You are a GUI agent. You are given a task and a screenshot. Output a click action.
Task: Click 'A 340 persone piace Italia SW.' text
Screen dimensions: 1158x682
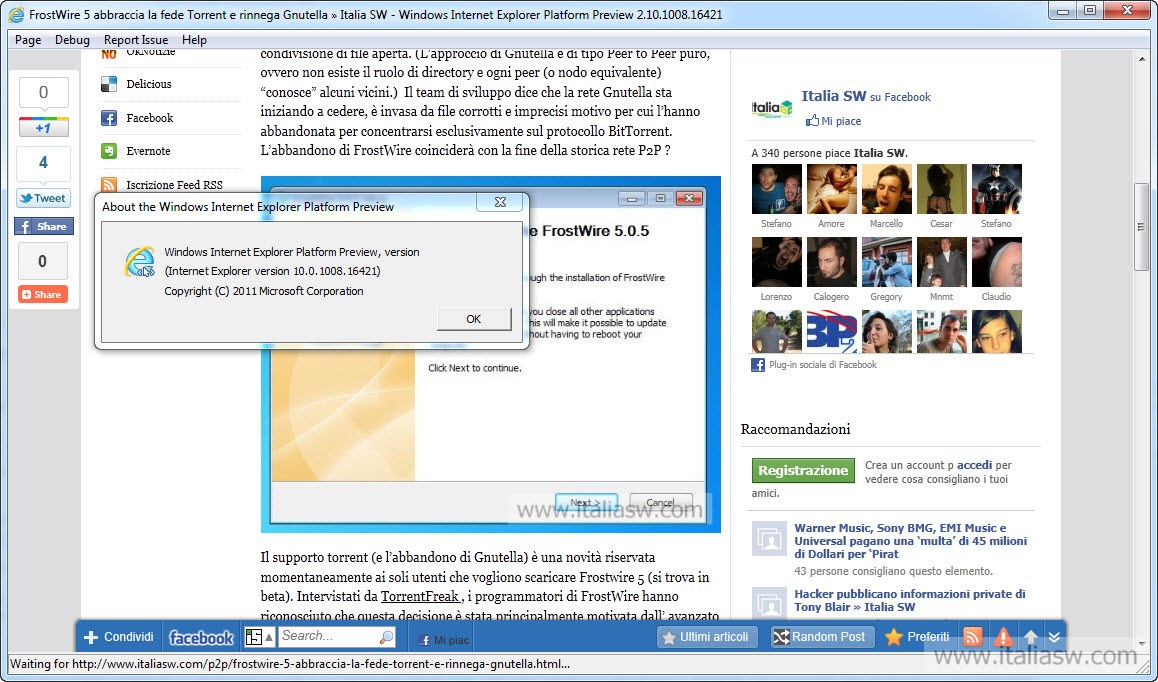829,153
